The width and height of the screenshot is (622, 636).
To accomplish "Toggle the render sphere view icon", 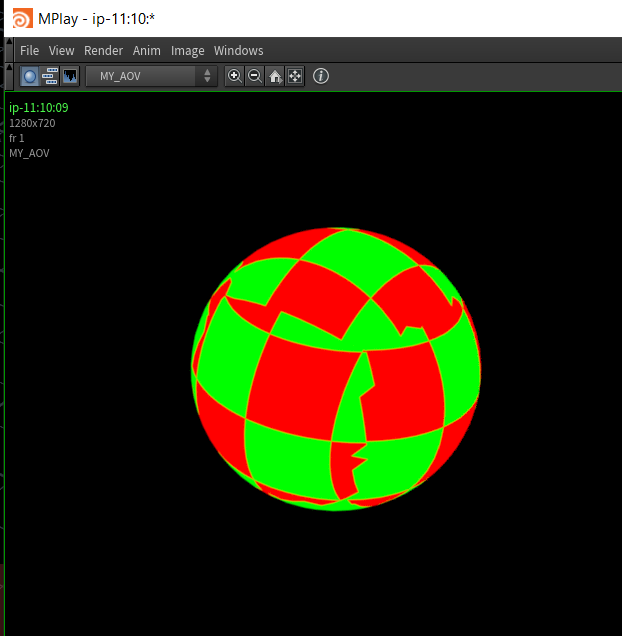I will (x=30, y=76).
